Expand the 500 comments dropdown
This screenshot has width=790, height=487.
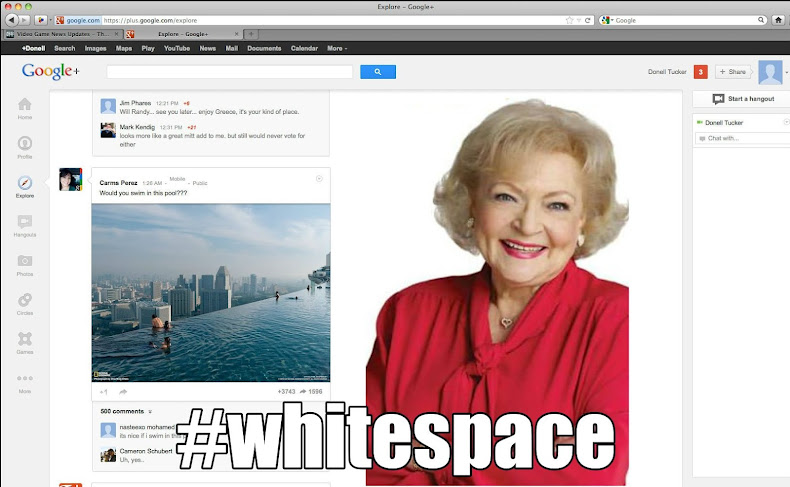(x=150, y=411)
